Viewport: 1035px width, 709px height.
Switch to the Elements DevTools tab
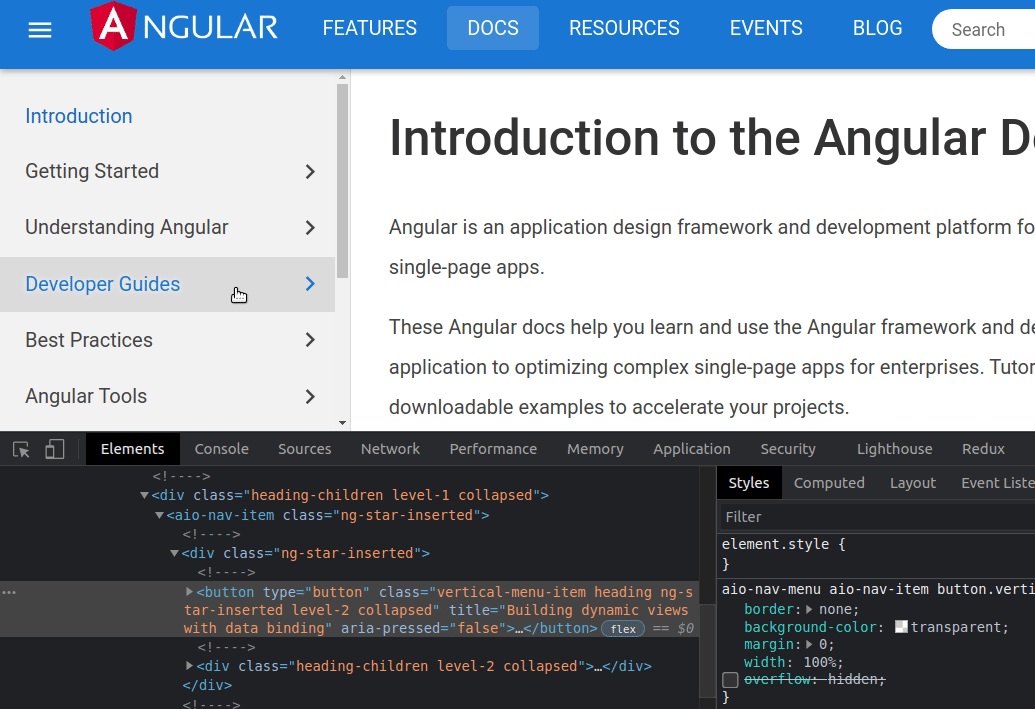coord(133,449)
